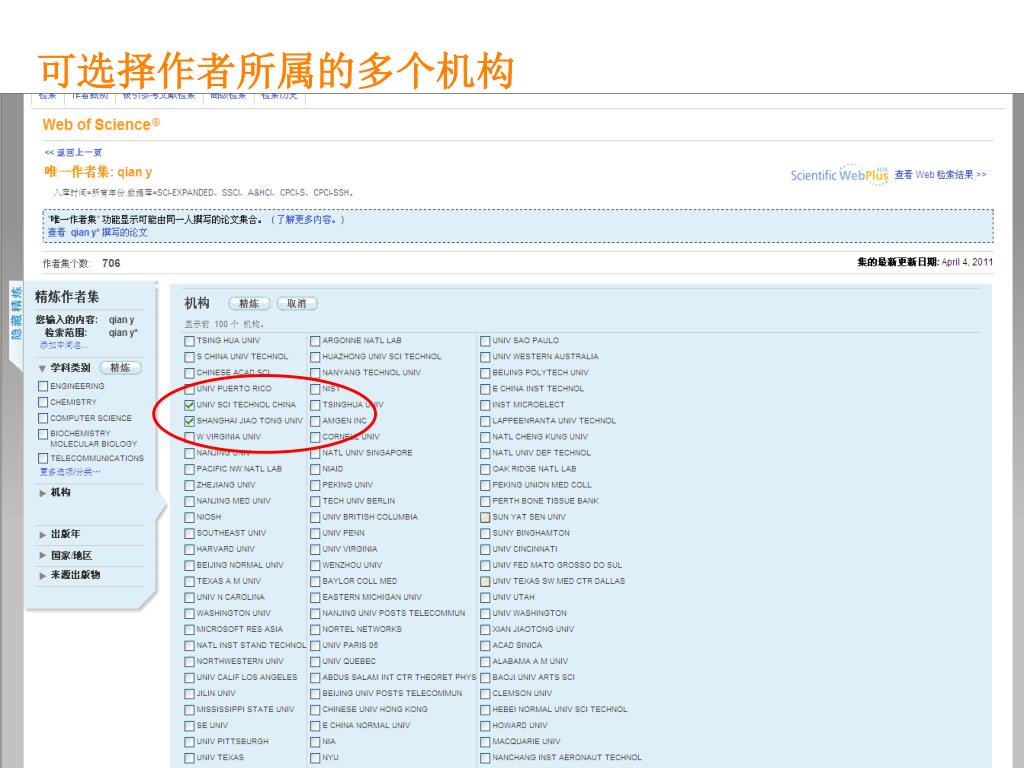This screenshot has width=1024, height=768.
Task: Select UNIV BRITISH COLUMBIA checkbox
Action: [315, 517]
